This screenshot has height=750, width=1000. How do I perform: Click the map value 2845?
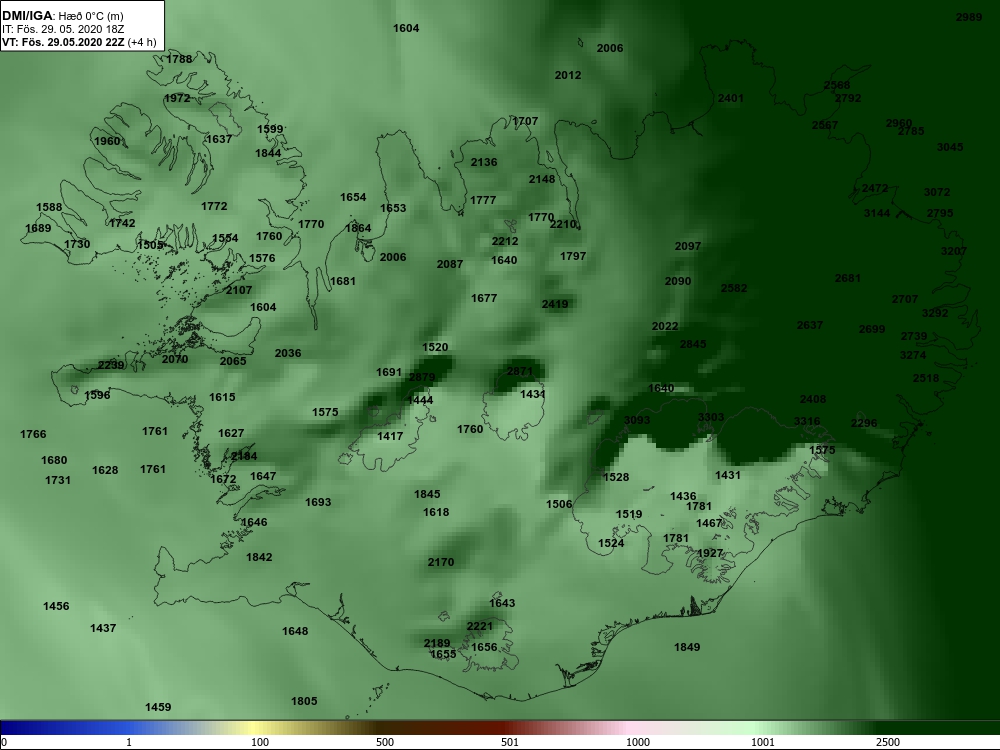point(693,344)
